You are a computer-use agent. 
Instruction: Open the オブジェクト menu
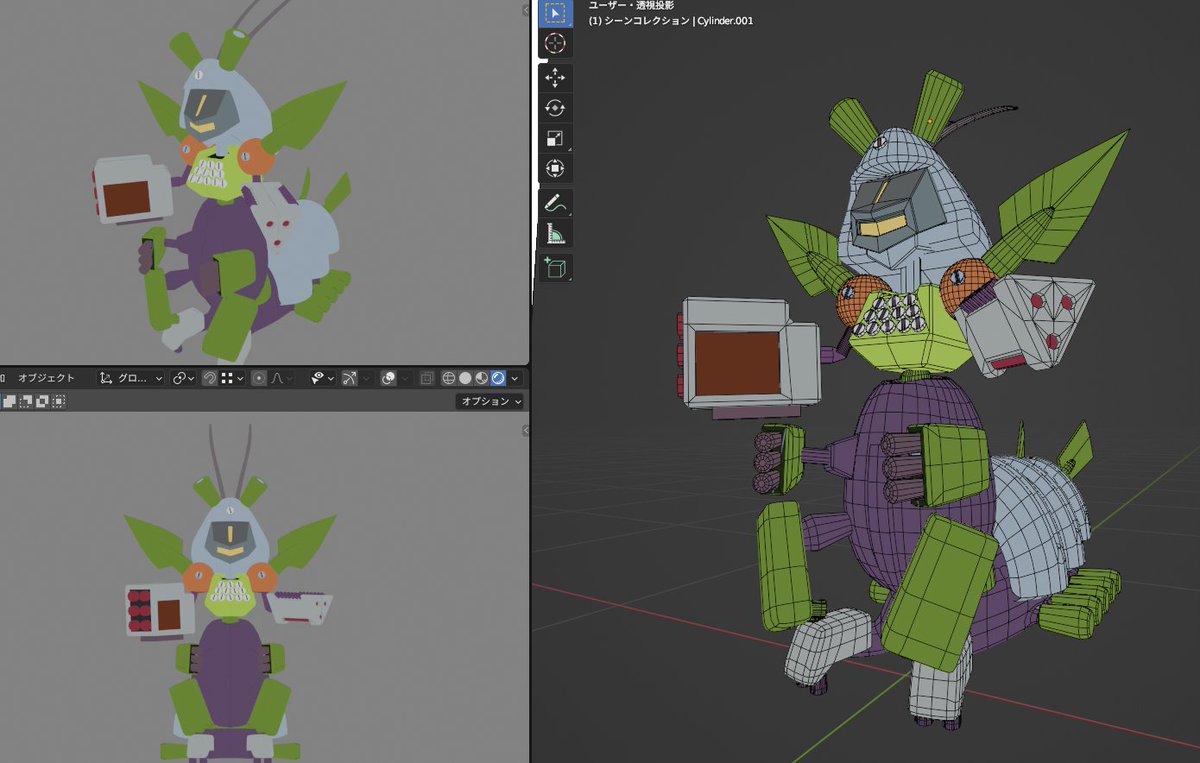pos(48,378)
